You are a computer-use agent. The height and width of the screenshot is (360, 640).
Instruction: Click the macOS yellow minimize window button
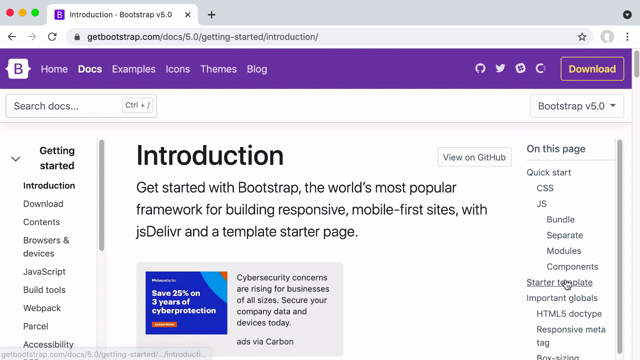[x=22, y=13]
